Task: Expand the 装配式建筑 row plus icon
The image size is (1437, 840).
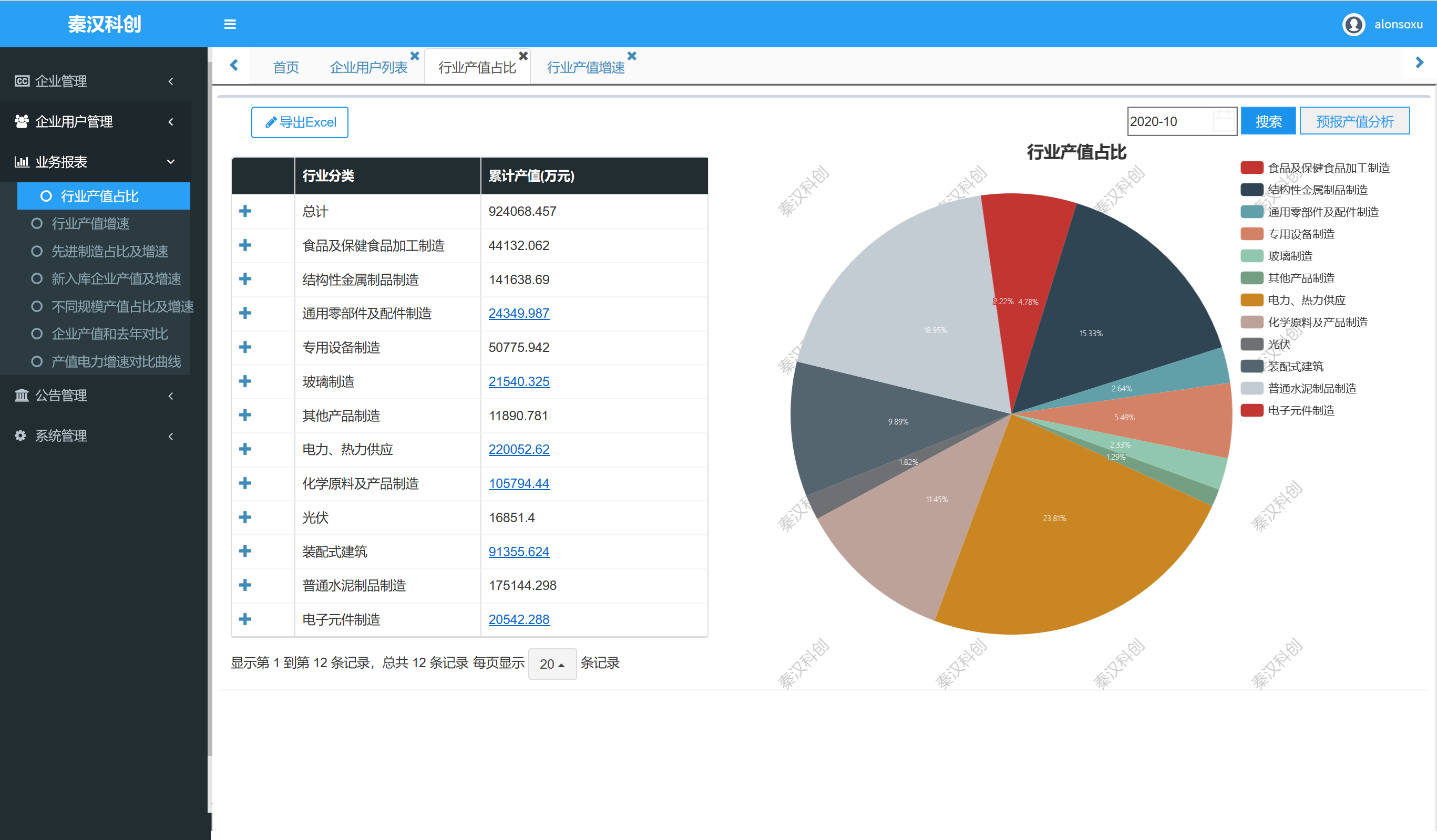Action: click(x=245, y=551)
